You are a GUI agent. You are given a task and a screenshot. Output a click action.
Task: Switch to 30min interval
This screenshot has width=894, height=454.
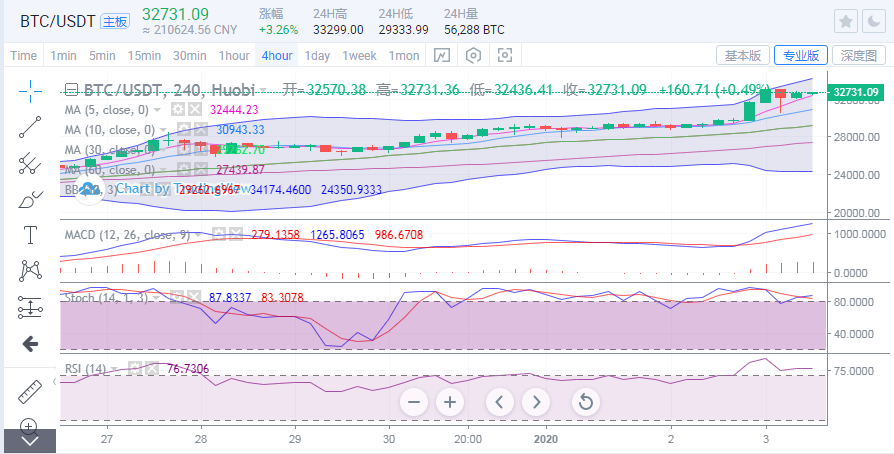190,56
